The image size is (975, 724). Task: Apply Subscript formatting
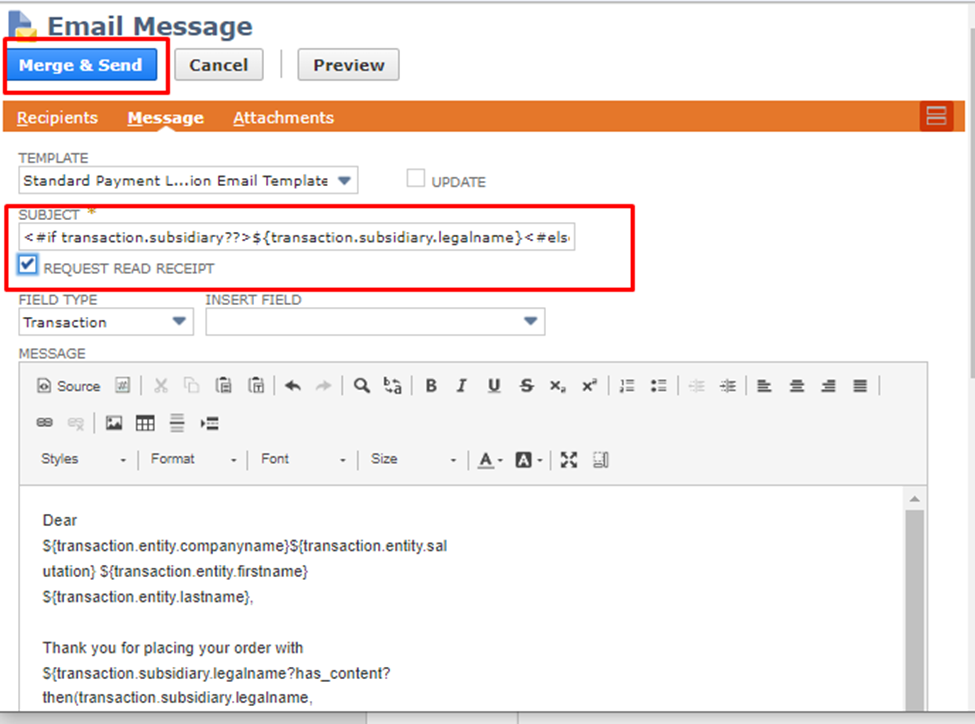tap(557, 386)
